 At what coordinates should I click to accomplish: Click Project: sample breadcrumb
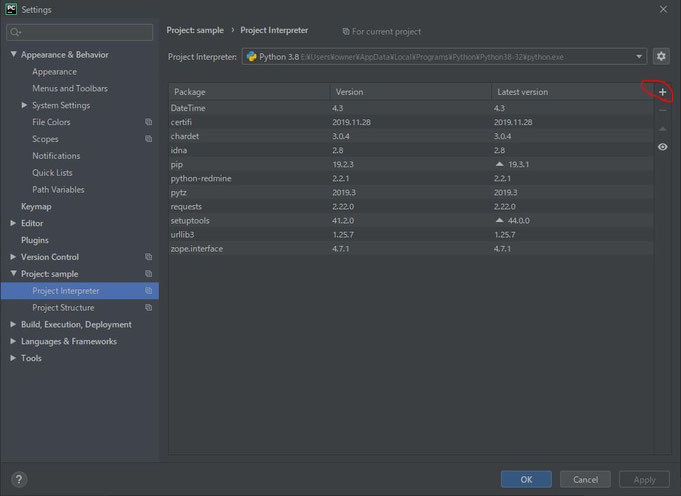click(195, 30)
